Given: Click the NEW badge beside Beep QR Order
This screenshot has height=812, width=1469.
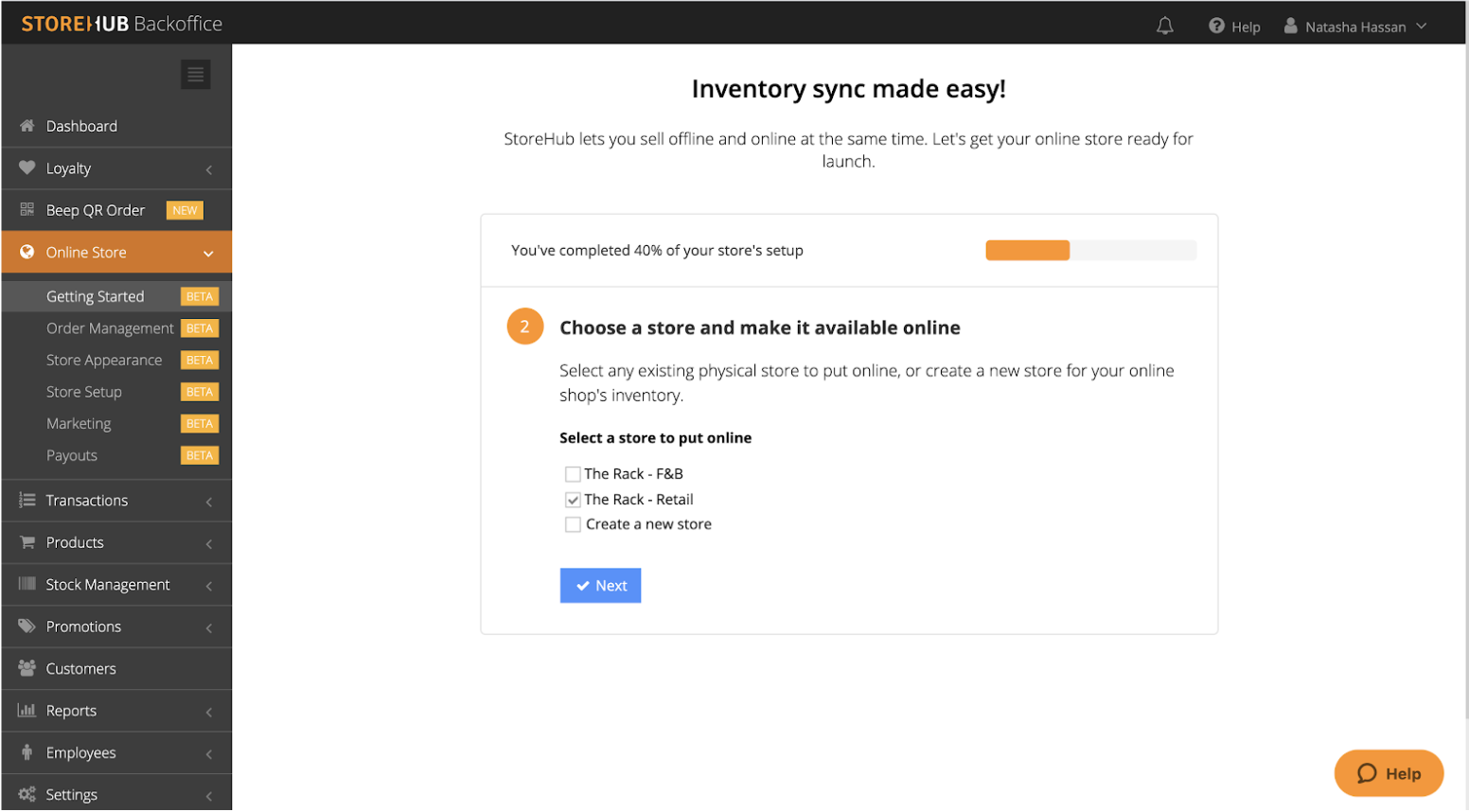Looking at the screenshot, I should (185, 210).
